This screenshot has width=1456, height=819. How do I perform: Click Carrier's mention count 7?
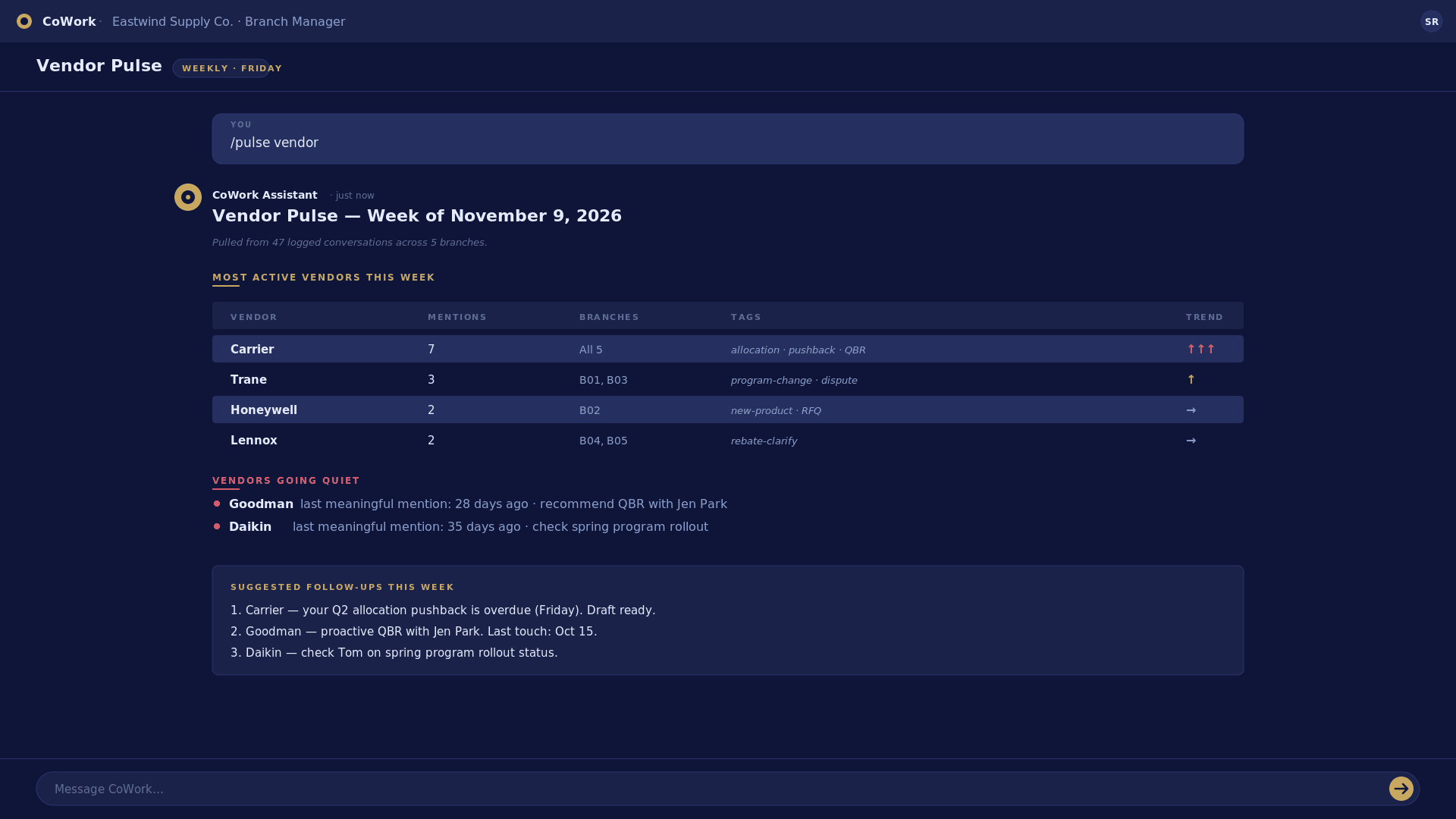[x=431, y=350]
